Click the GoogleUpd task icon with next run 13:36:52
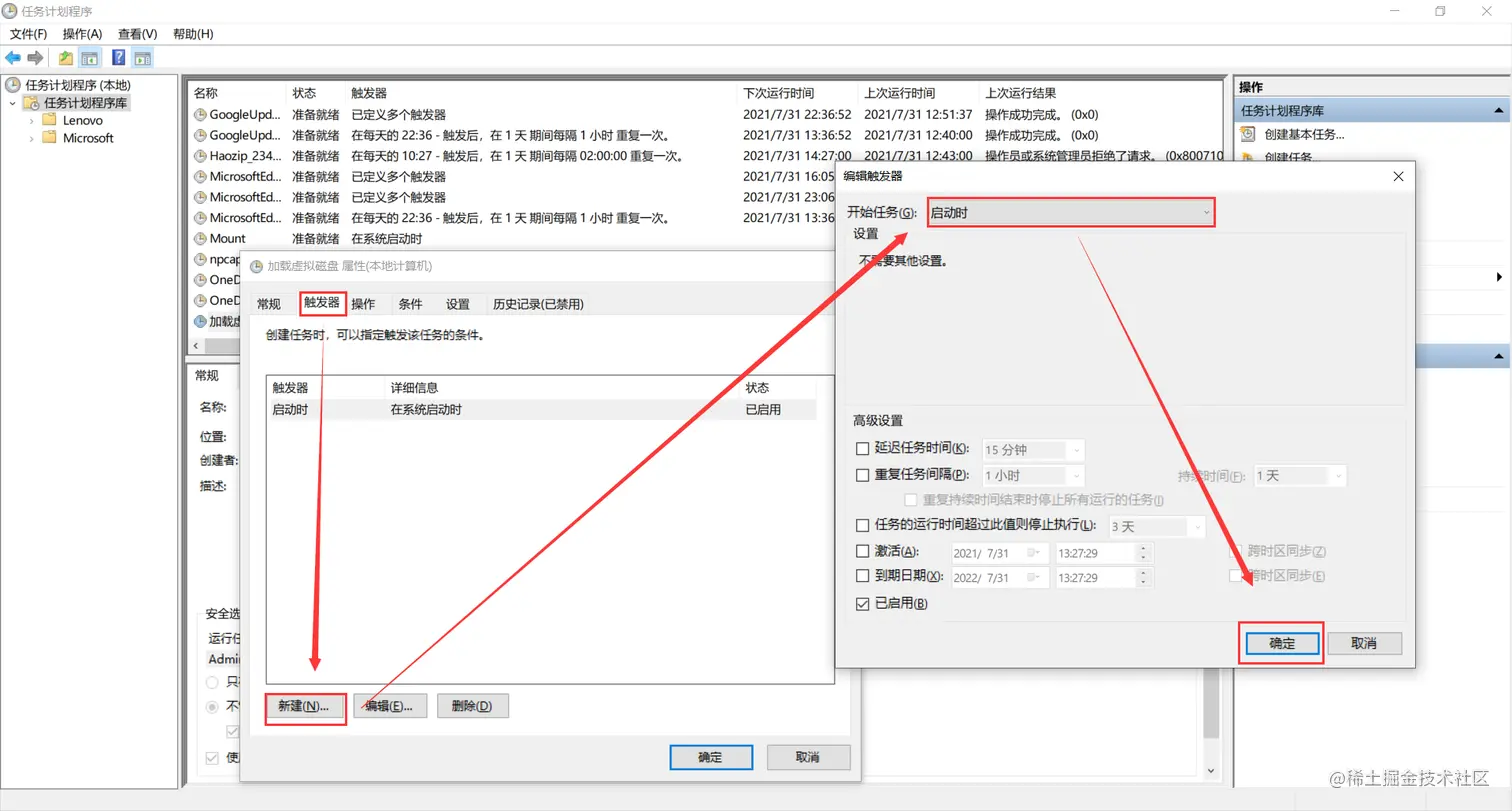This screenshot has width=1512, height=811. tap(200, 135)
